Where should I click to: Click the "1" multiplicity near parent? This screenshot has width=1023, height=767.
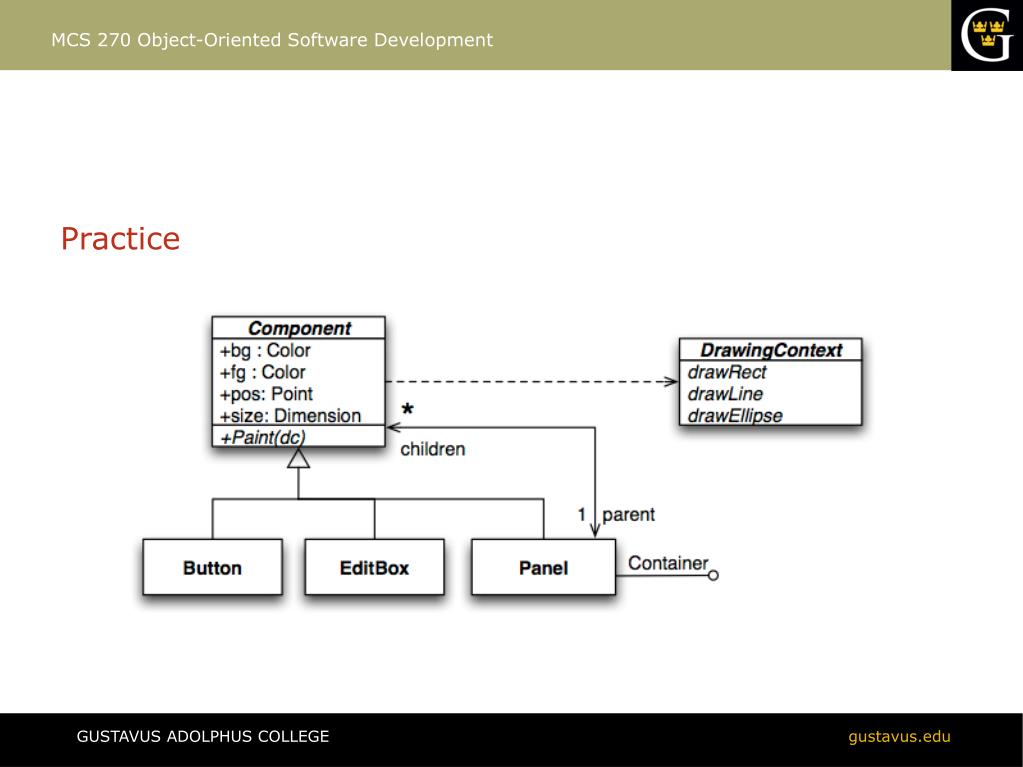click(582, 515)
